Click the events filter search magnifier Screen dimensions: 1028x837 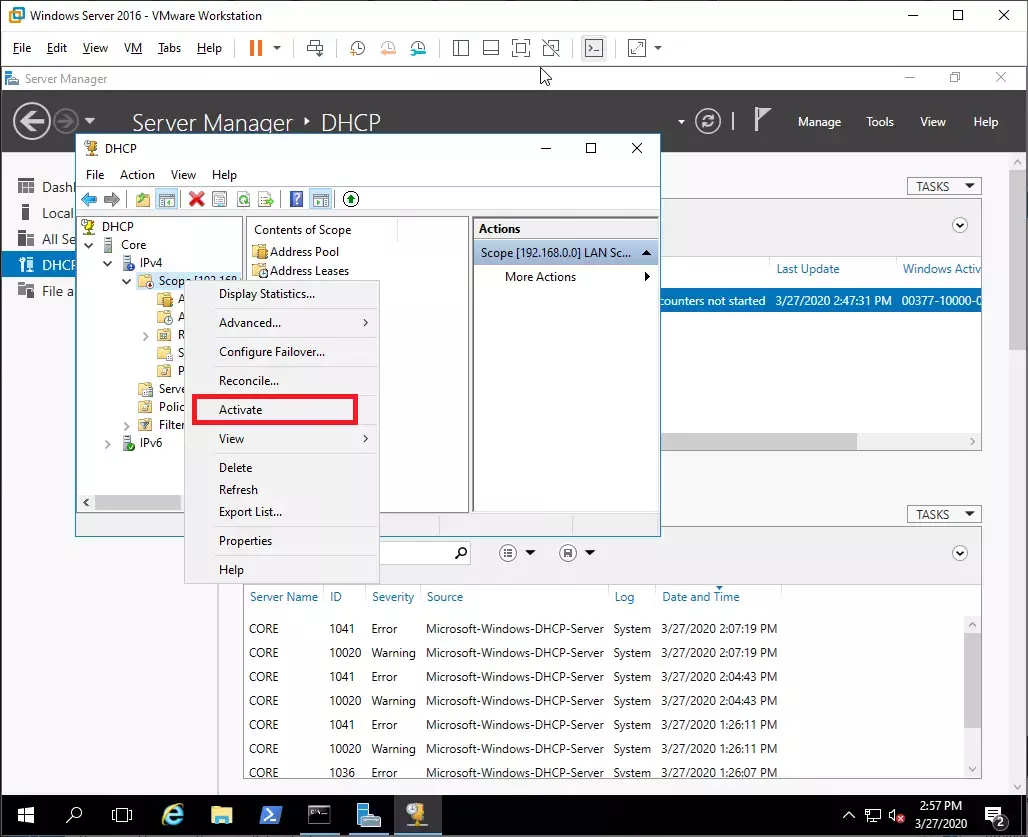(462, 553)
